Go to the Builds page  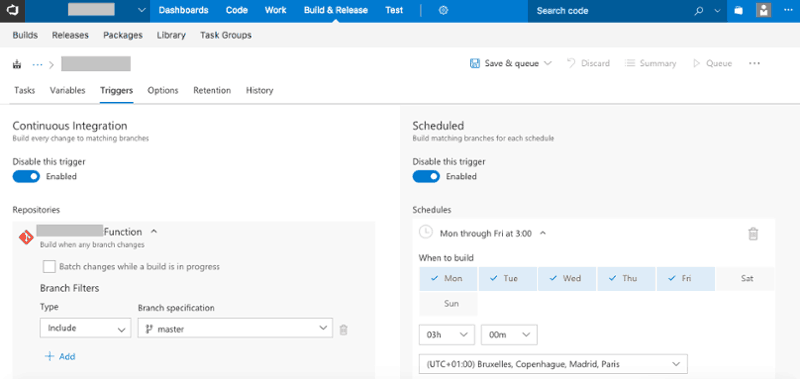point(25,35)
